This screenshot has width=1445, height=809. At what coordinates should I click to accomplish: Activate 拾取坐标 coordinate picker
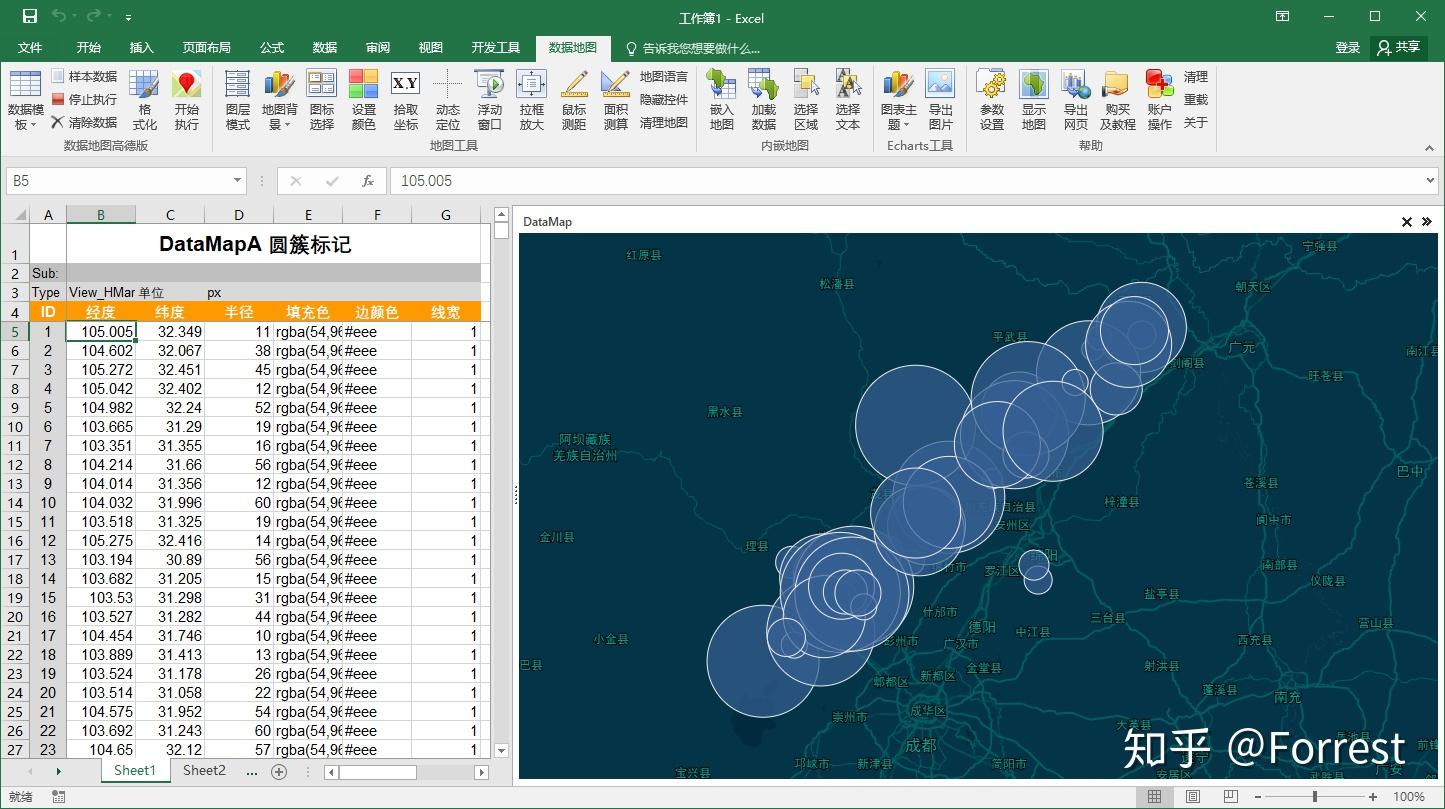click(406, 100)
